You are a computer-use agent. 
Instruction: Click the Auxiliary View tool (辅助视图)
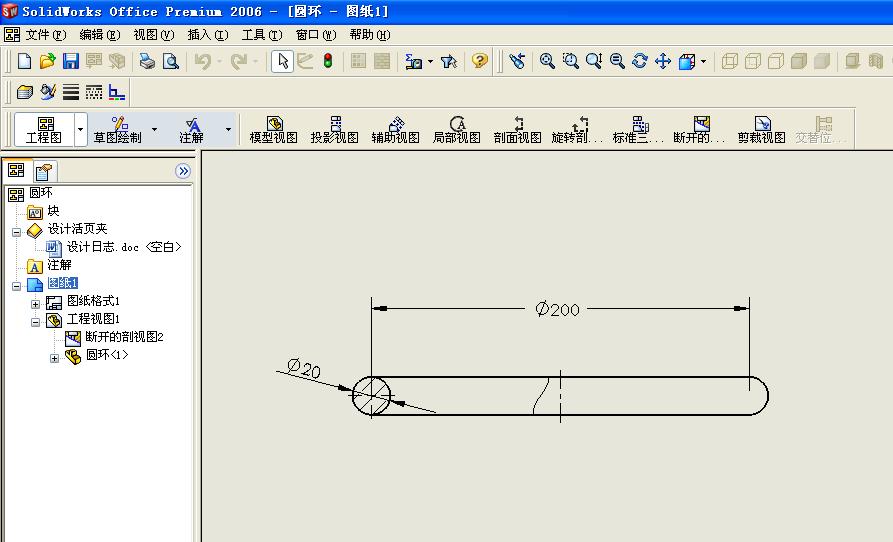pos(396,130)
